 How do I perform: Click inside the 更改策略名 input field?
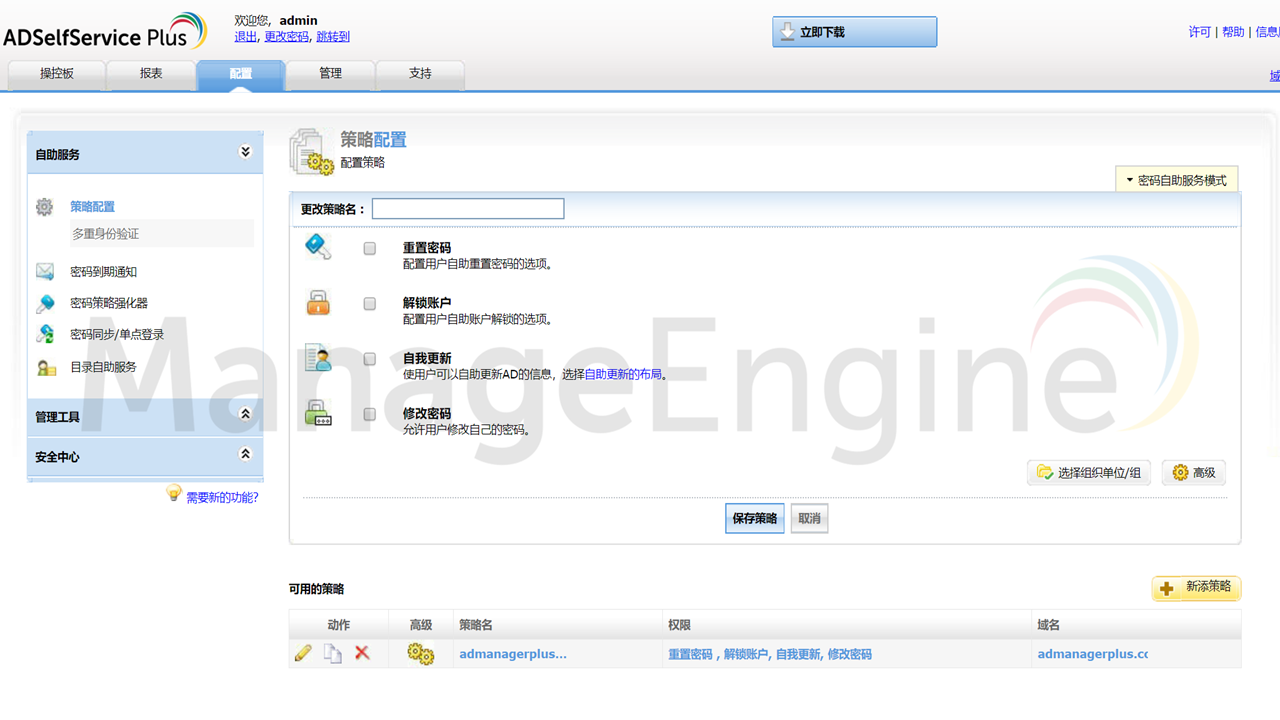tap(467, 208)
